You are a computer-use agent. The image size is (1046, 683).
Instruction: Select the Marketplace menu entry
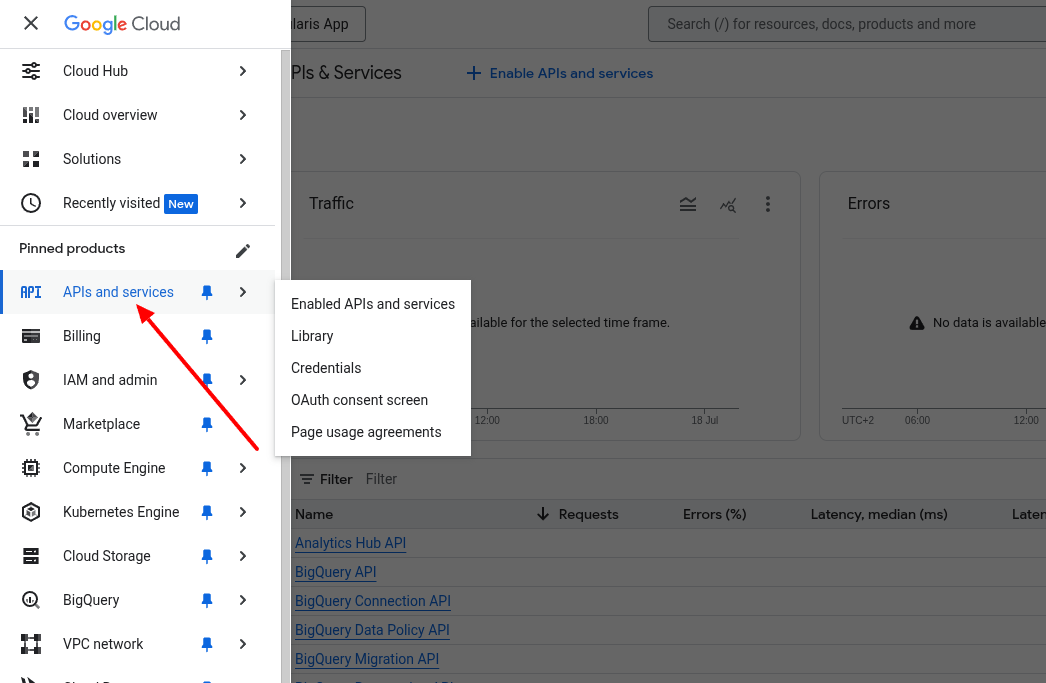[x=137, y=424]
